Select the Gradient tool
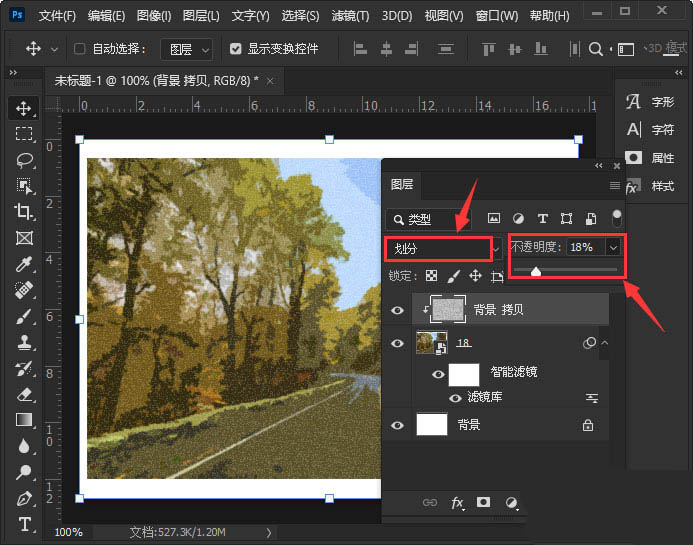 [24, 419]
